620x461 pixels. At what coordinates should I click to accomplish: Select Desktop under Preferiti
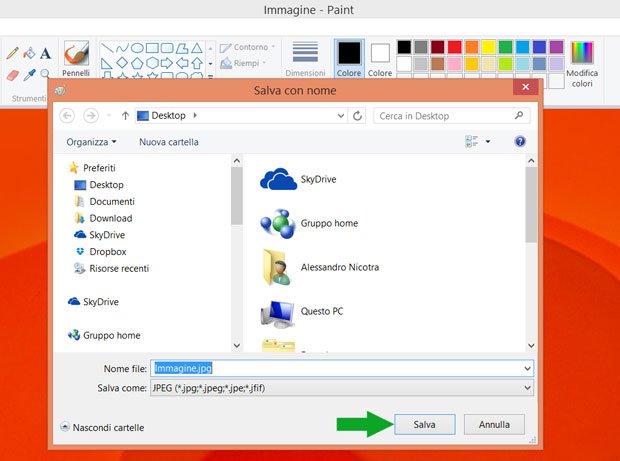(99, 185)
